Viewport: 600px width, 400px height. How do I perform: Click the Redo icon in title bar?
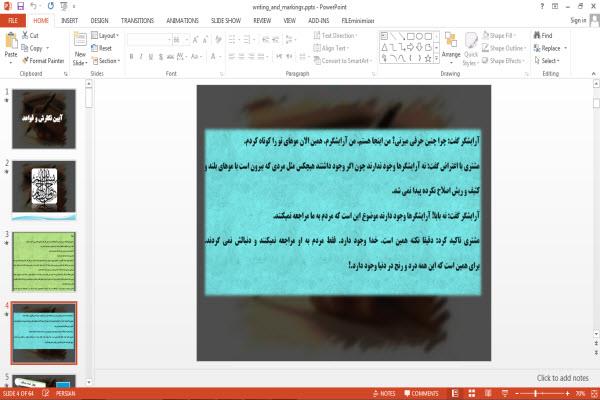click(51, 6)
